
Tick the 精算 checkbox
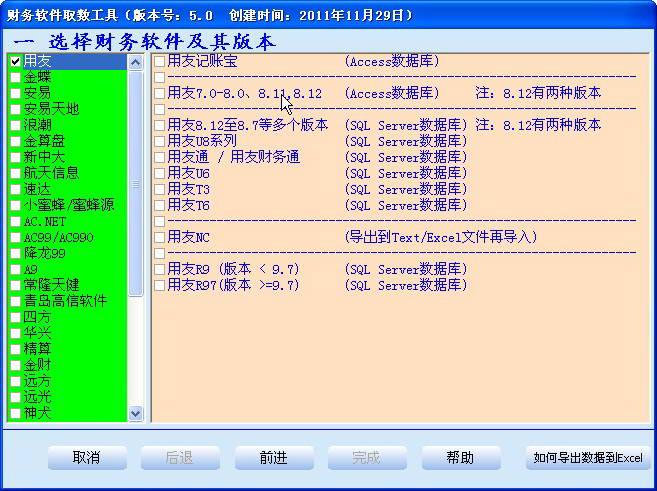click(x=16, y=349)
